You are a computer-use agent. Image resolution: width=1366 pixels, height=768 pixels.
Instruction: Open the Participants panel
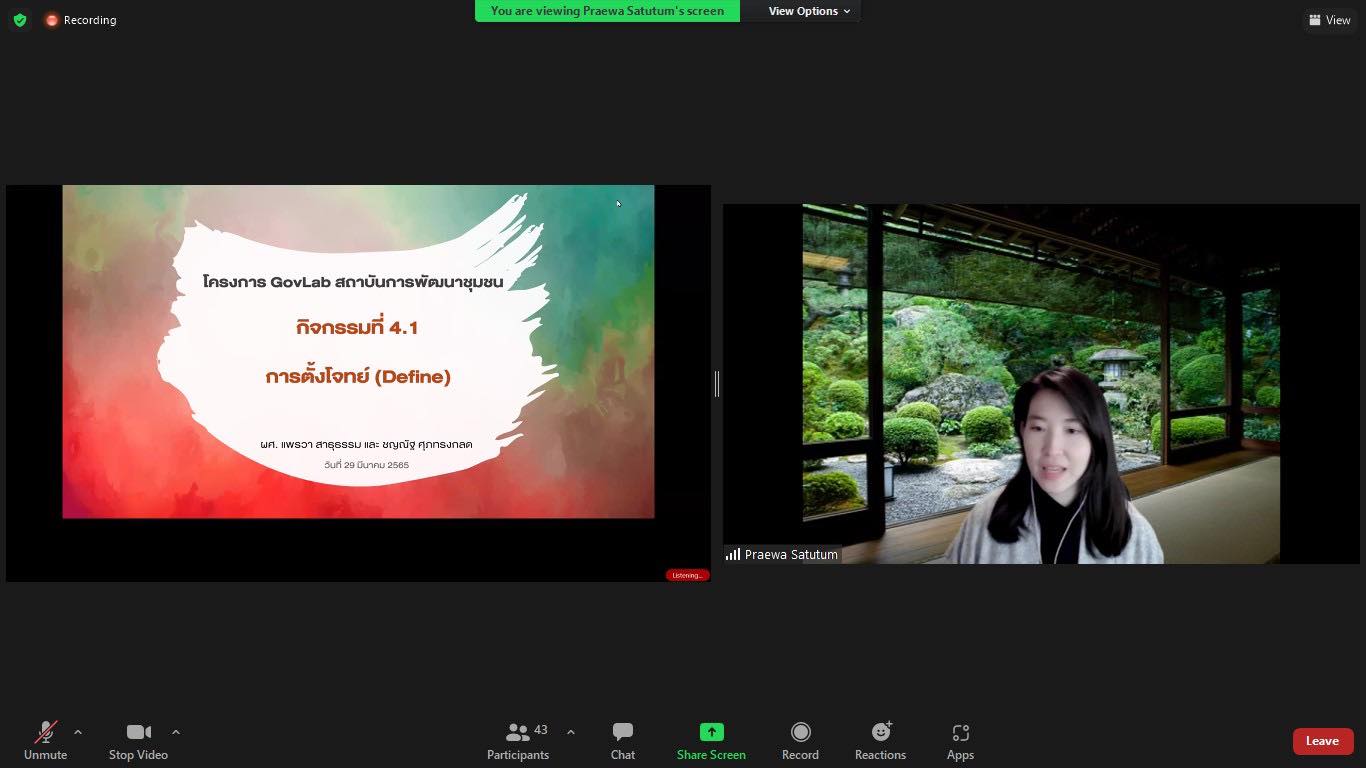pyautogui.click(x=518, y=741)
